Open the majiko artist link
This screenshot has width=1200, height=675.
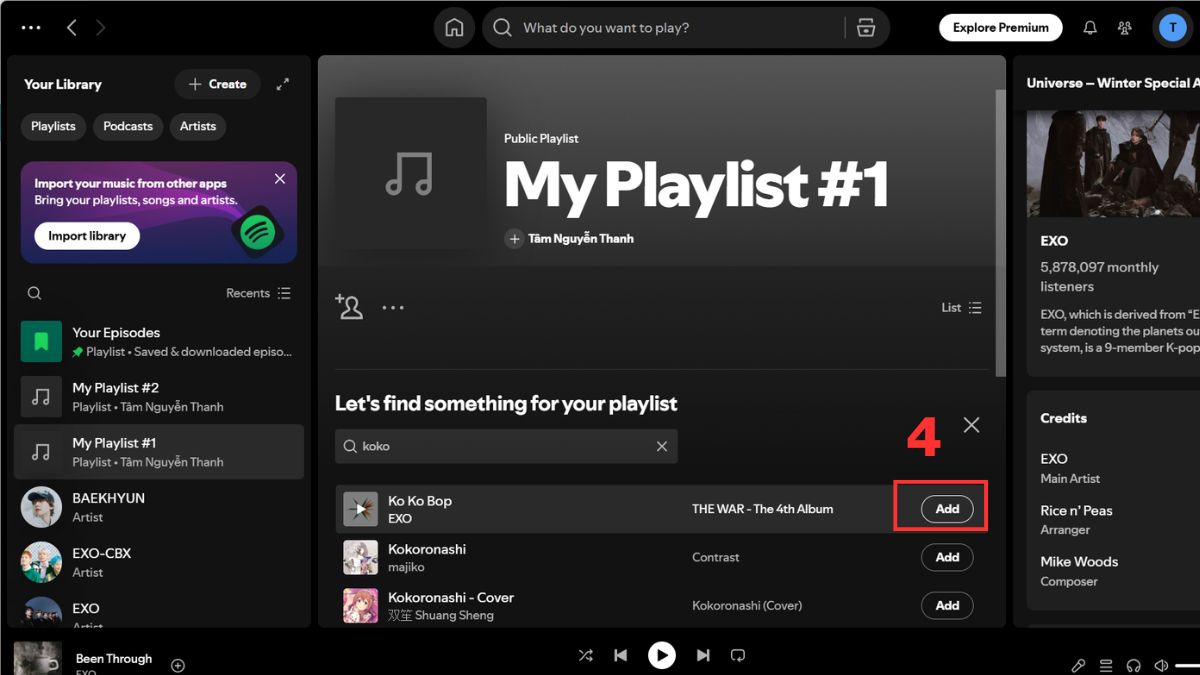click(x=406, y=567)
